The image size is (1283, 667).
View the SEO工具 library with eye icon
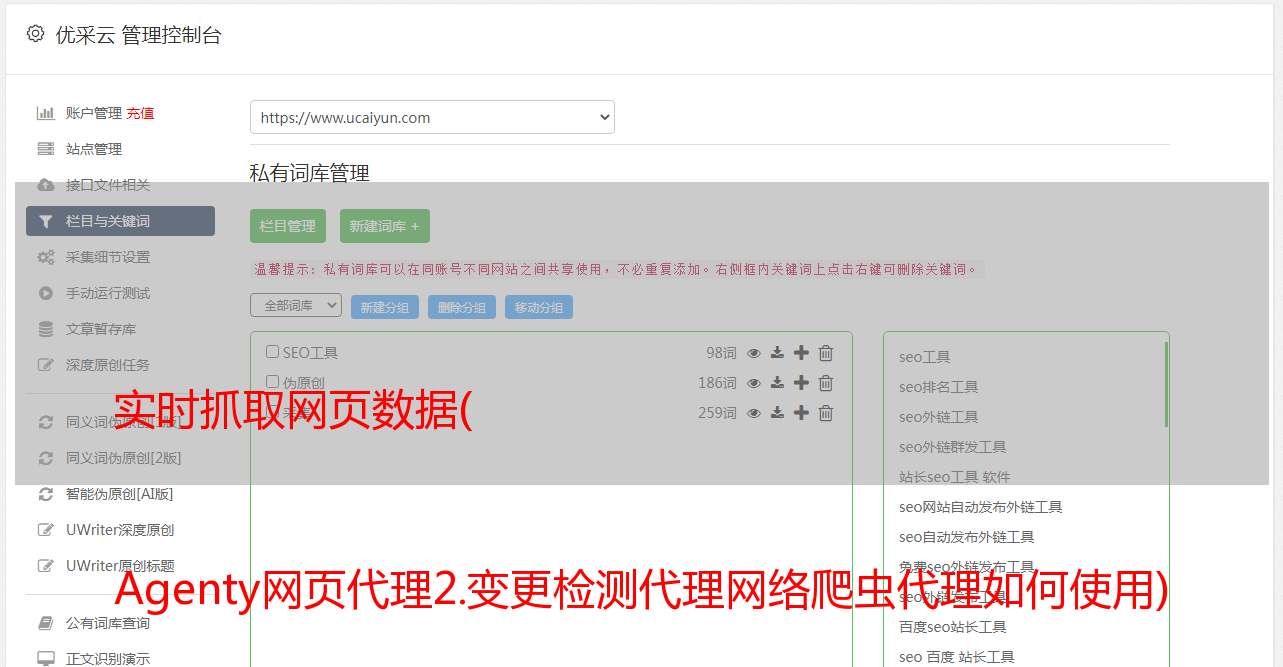754,353
